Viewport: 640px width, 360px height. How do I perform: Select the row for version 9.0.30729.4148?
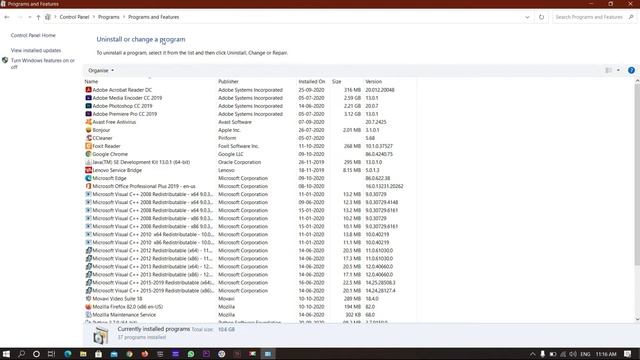[x=250, y=202]
